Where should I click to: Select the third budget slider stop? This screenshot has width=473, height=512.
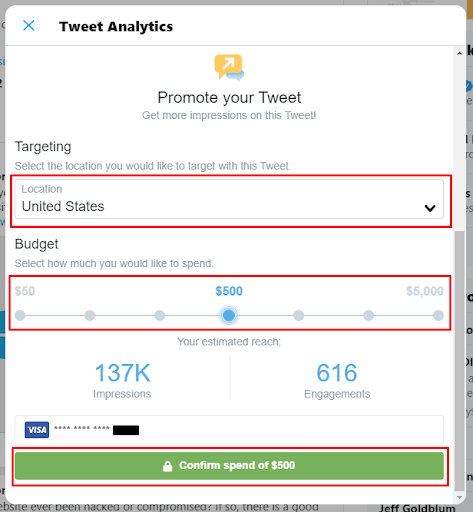tap(160, 315)
